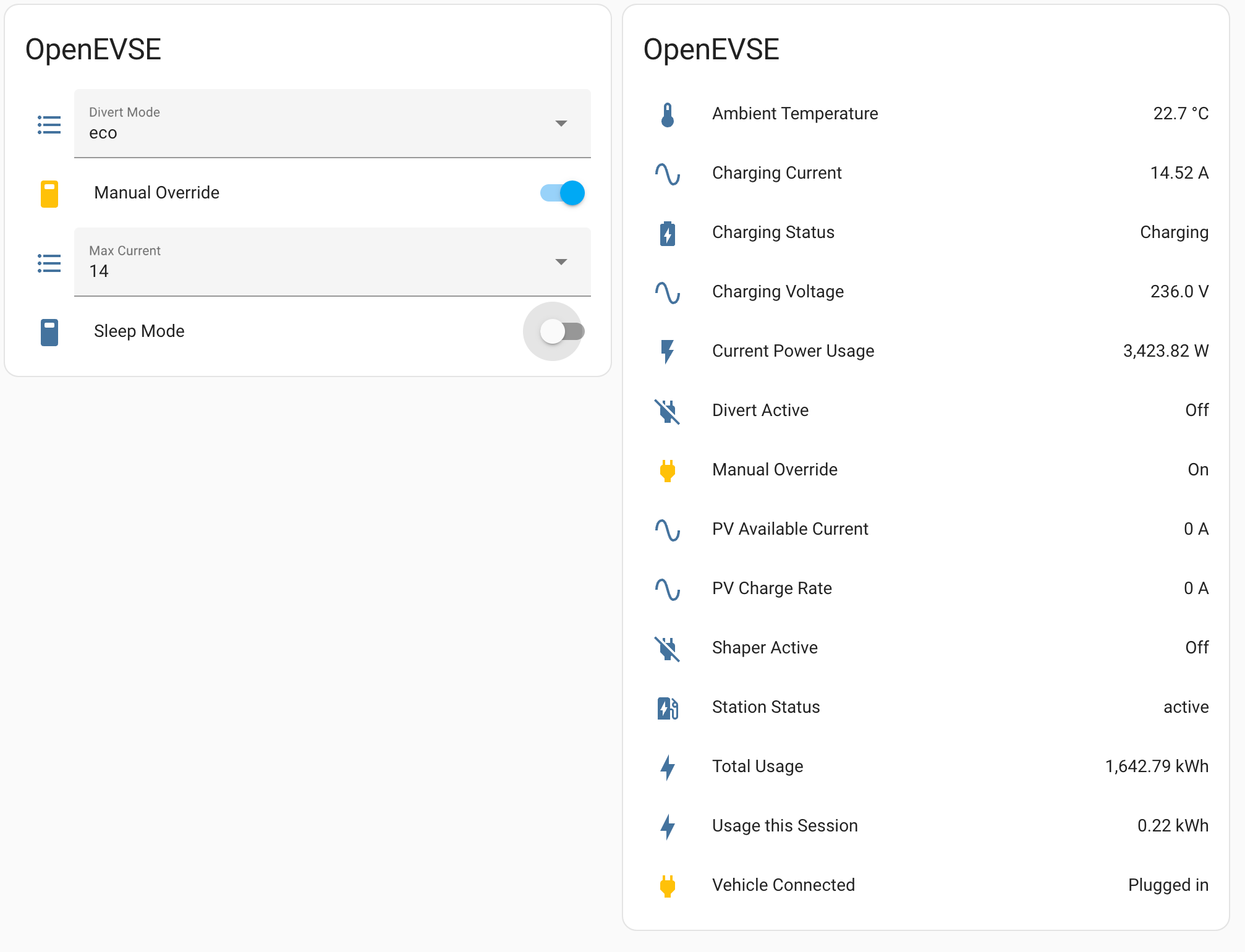Click the Current Power Usage lightning bolt icon
Screen dimensions: 1245x952
[x=666, y=351]
